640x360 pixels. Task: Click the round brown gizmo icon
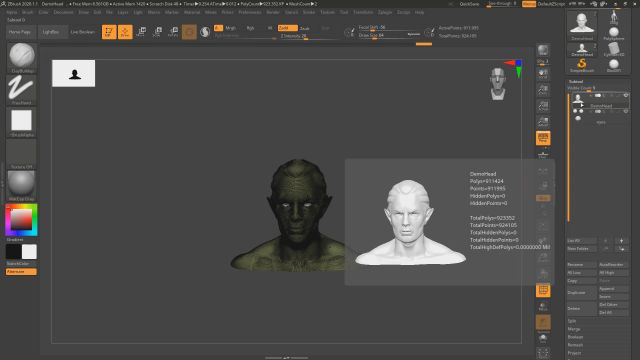pos(189,32)
